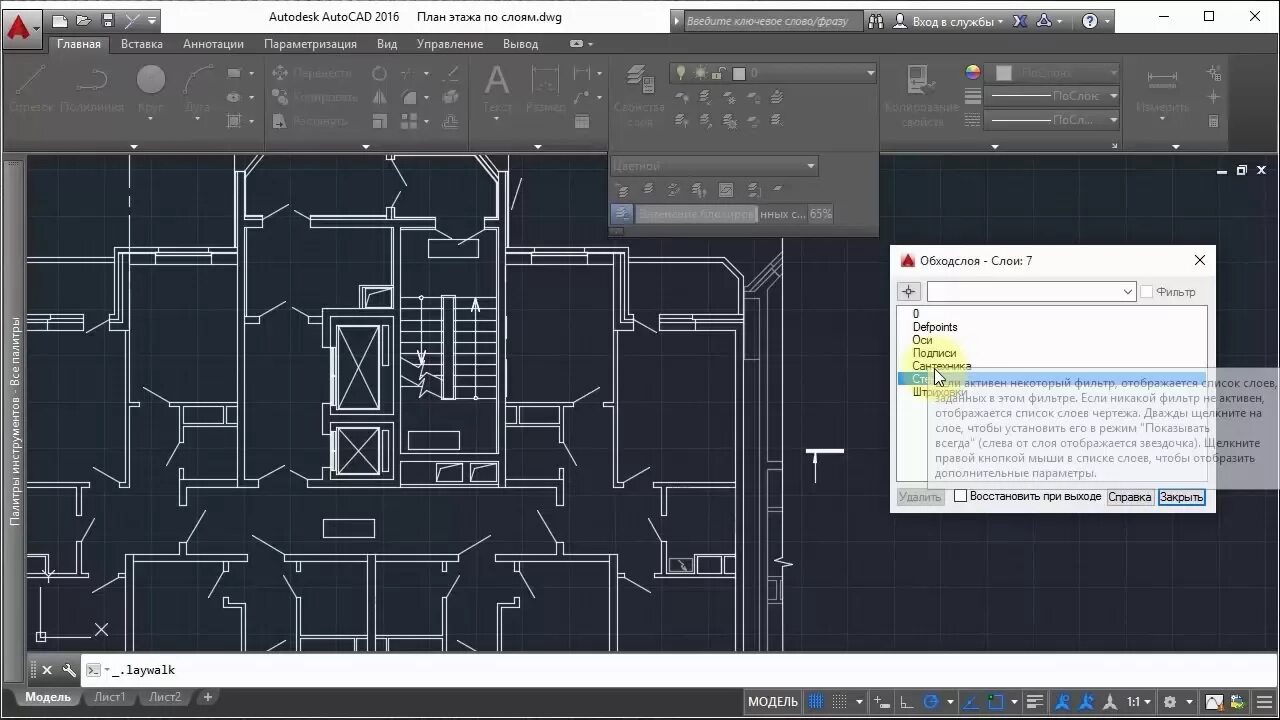This screenshot has height=720, width=1280.
Task: Expand the snap settings dropdown arrow
Action: click(x=860, y=702)
